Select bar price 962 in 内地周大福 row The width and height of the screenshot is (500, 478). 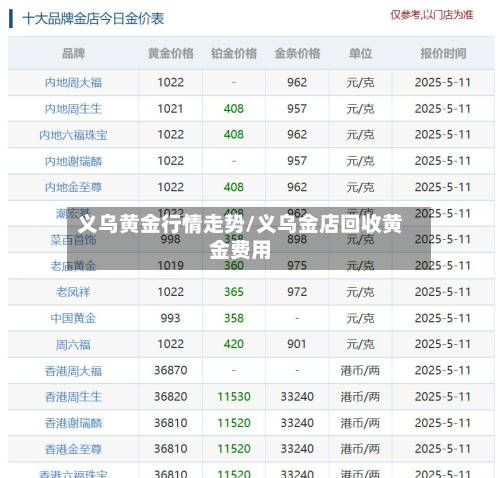(x=297, y=82)
